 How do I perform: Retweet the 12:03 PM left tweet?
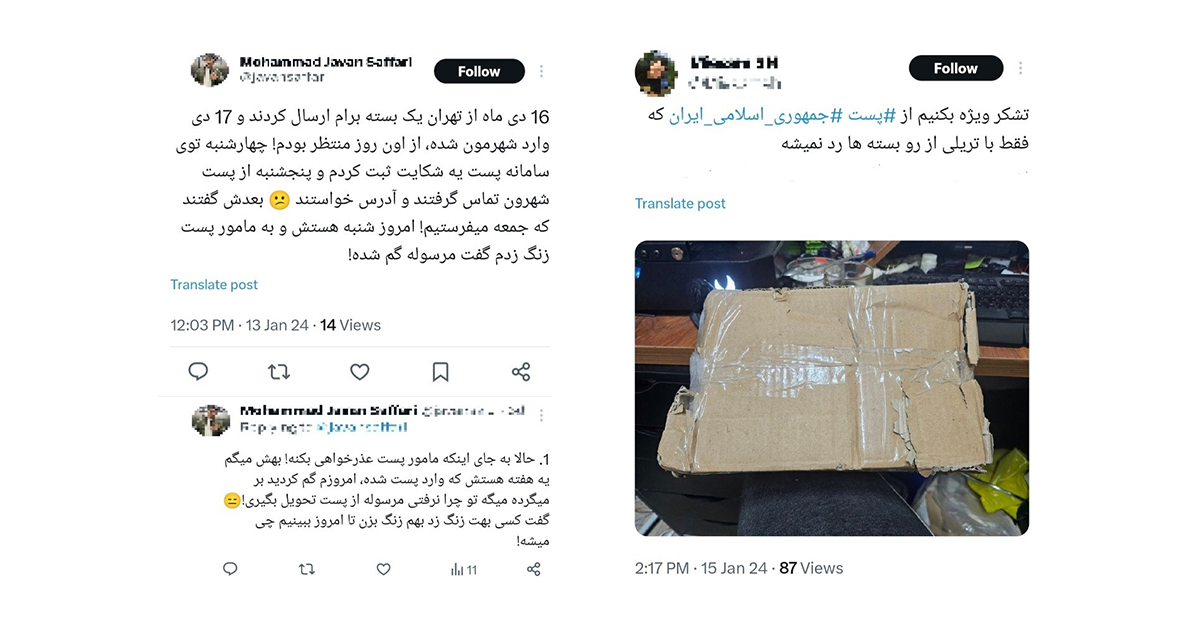(x=279, y=372)
